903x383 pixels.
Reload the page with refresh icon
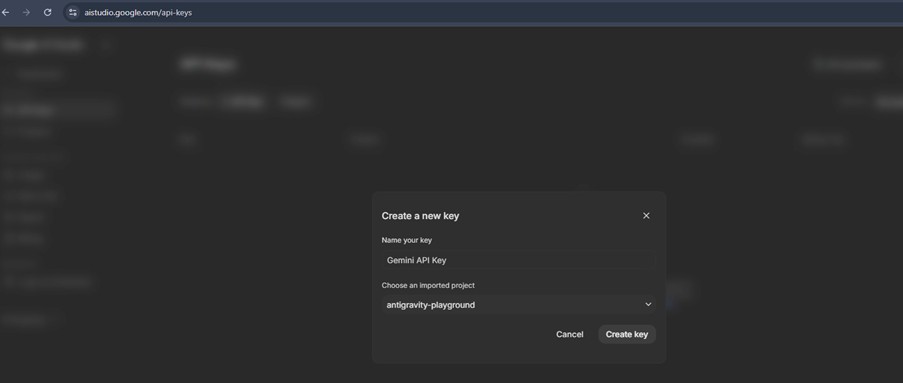point(48,12)
